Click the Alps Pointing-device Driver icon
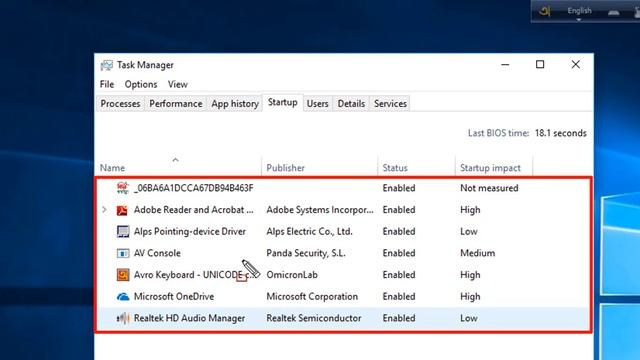This screenshot has width=640, height=360. [x=123, y=231]
